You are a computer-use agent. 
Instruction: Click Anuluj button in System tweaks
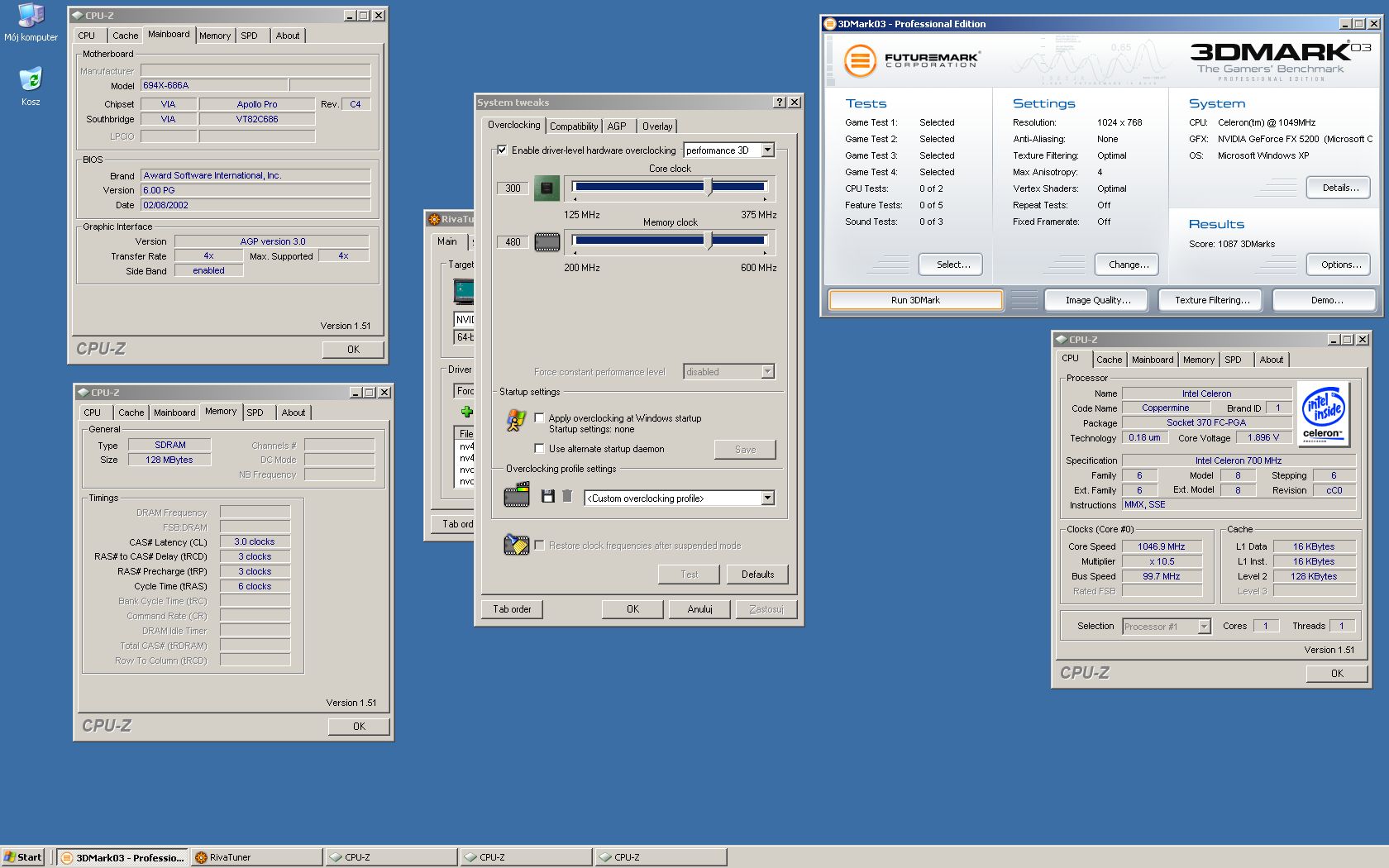click(x=699, y=609)
